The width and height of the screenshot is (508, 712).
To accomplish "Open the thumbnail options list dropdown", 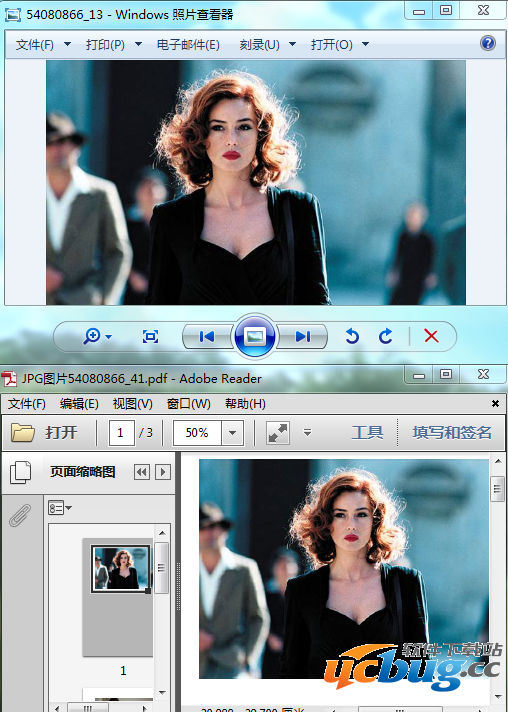I will [x=60, y=508].
